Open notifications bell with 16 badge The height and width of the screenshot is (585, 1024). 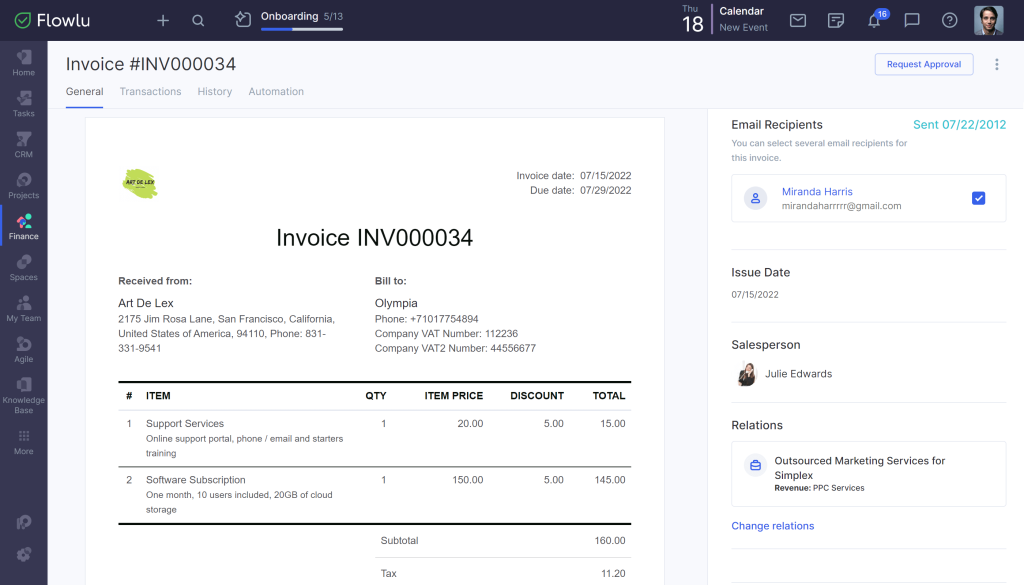[874, 21]
